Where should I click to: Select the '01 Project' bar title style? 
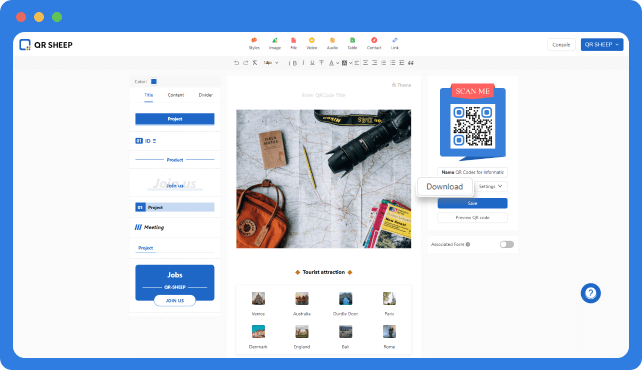(x=175, y=208)
